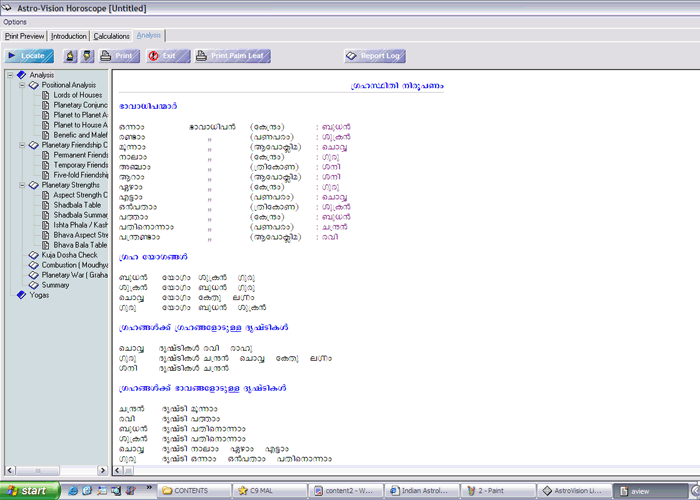The width and height of the screenshot is (700, 500).
Task: Select Kuja Dosha Check item
Action: [69, 255]
